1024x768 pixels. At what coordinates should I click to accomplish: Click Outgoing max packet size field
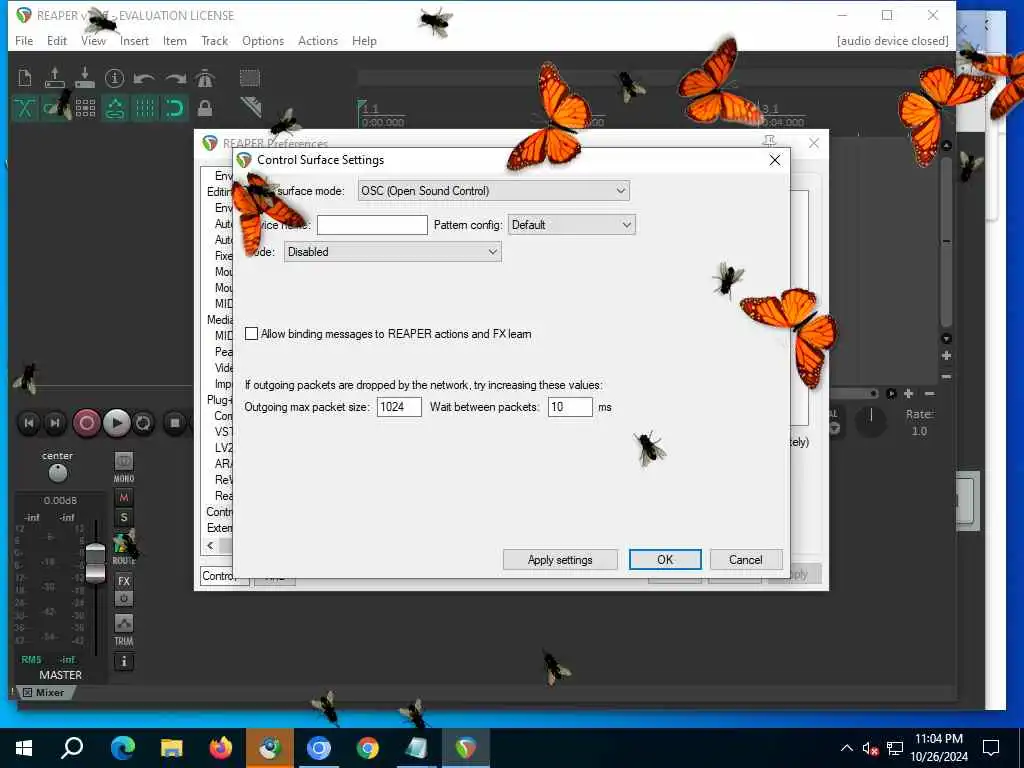point(399,407)
